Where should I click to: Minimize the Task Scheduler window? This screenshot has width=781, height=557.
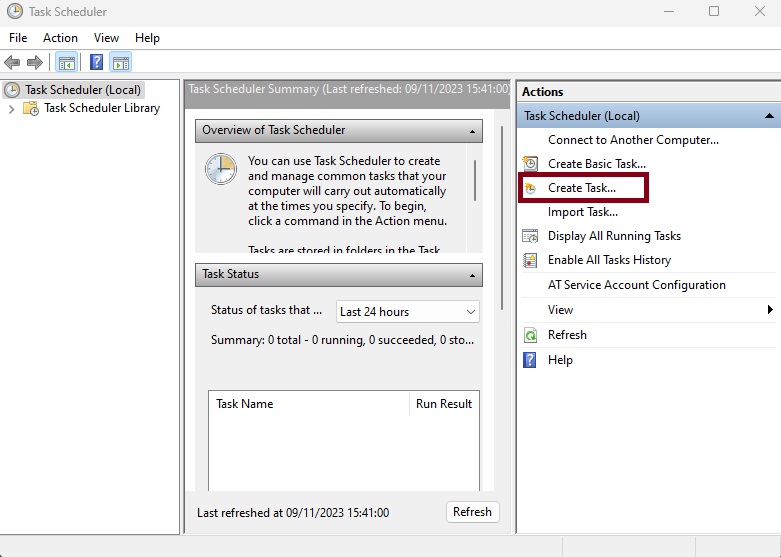coord(669,11)
